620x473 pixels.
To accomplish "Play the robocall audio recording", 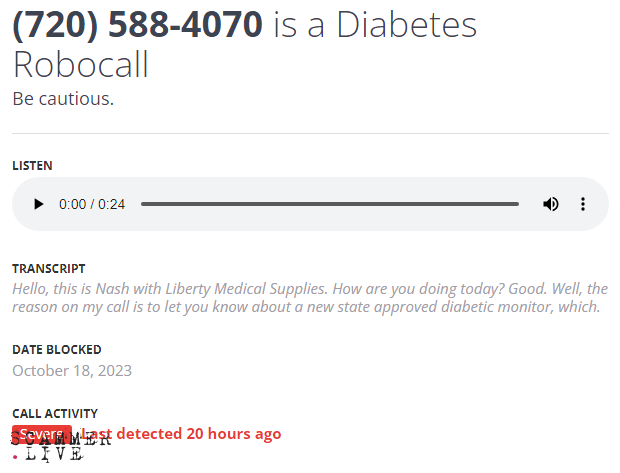I will [39, 204].
